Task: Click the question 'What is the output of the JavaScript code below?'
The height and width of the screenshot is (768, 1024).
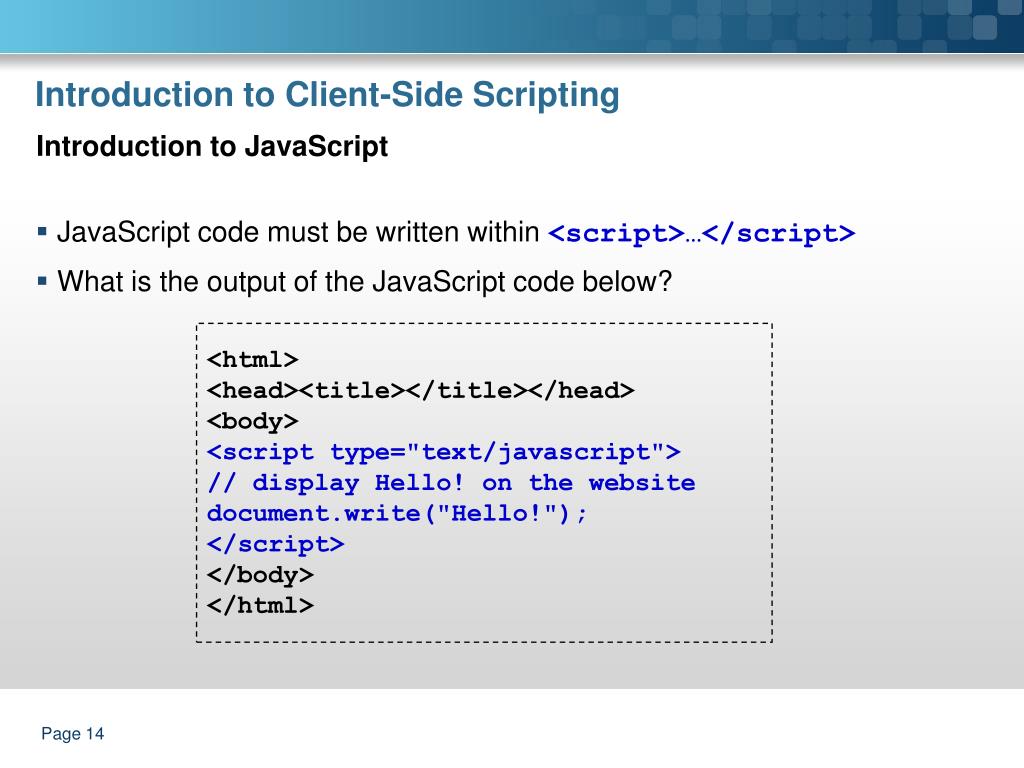Action: coord(364,282)
